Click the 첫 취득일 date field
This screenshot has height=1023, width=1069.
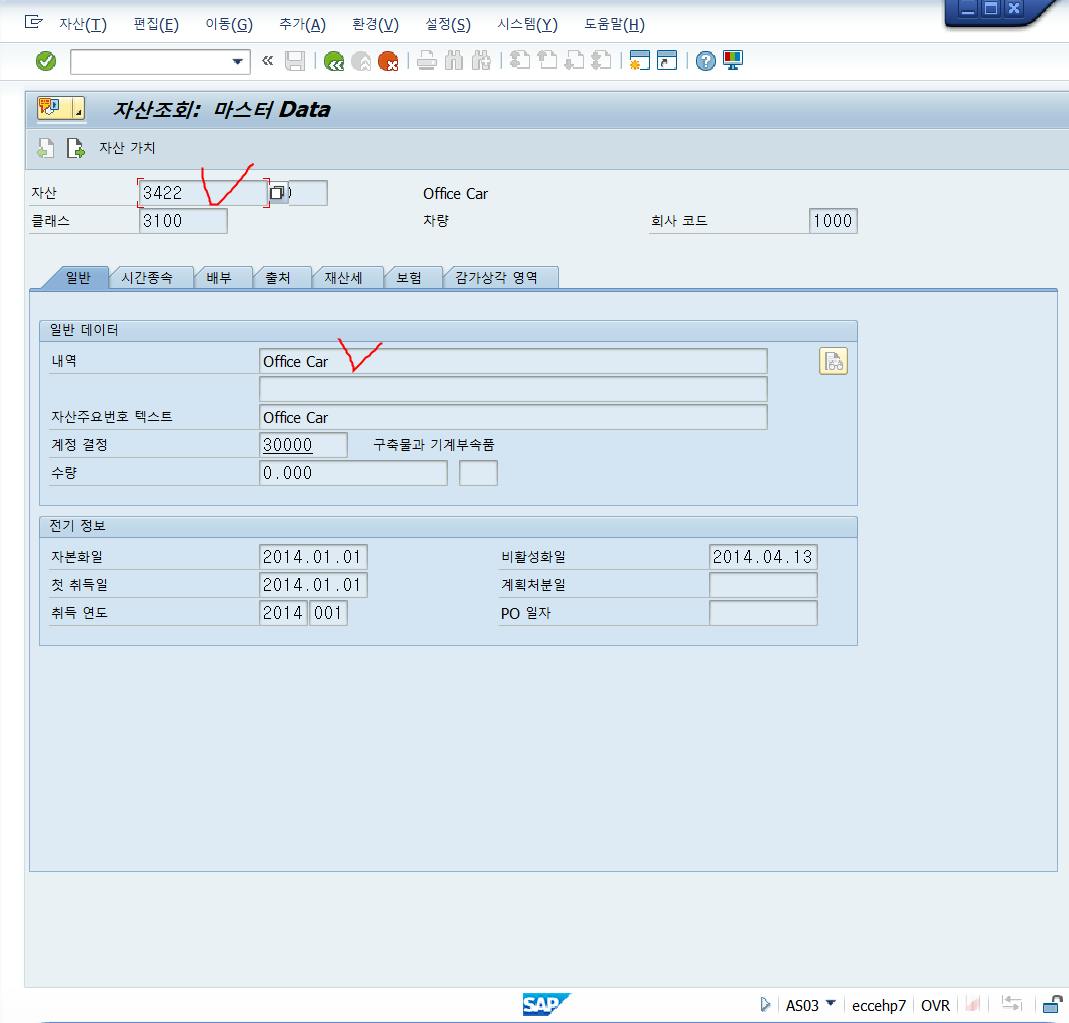(x=313, y=585)
